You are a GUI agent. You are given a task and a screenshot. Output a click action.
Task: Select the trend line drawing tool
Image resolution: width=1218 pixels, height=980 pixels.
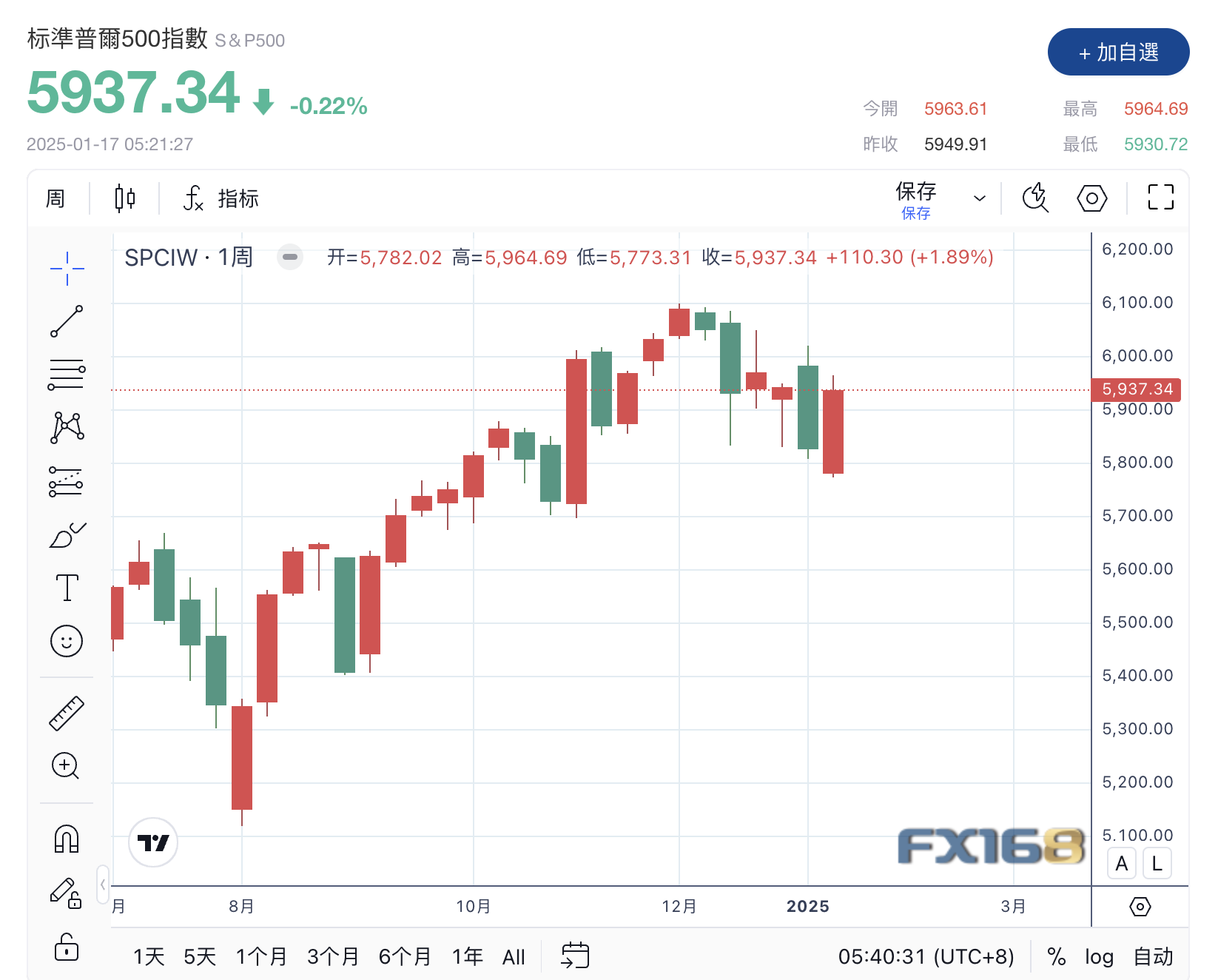[x=67, y=321]
